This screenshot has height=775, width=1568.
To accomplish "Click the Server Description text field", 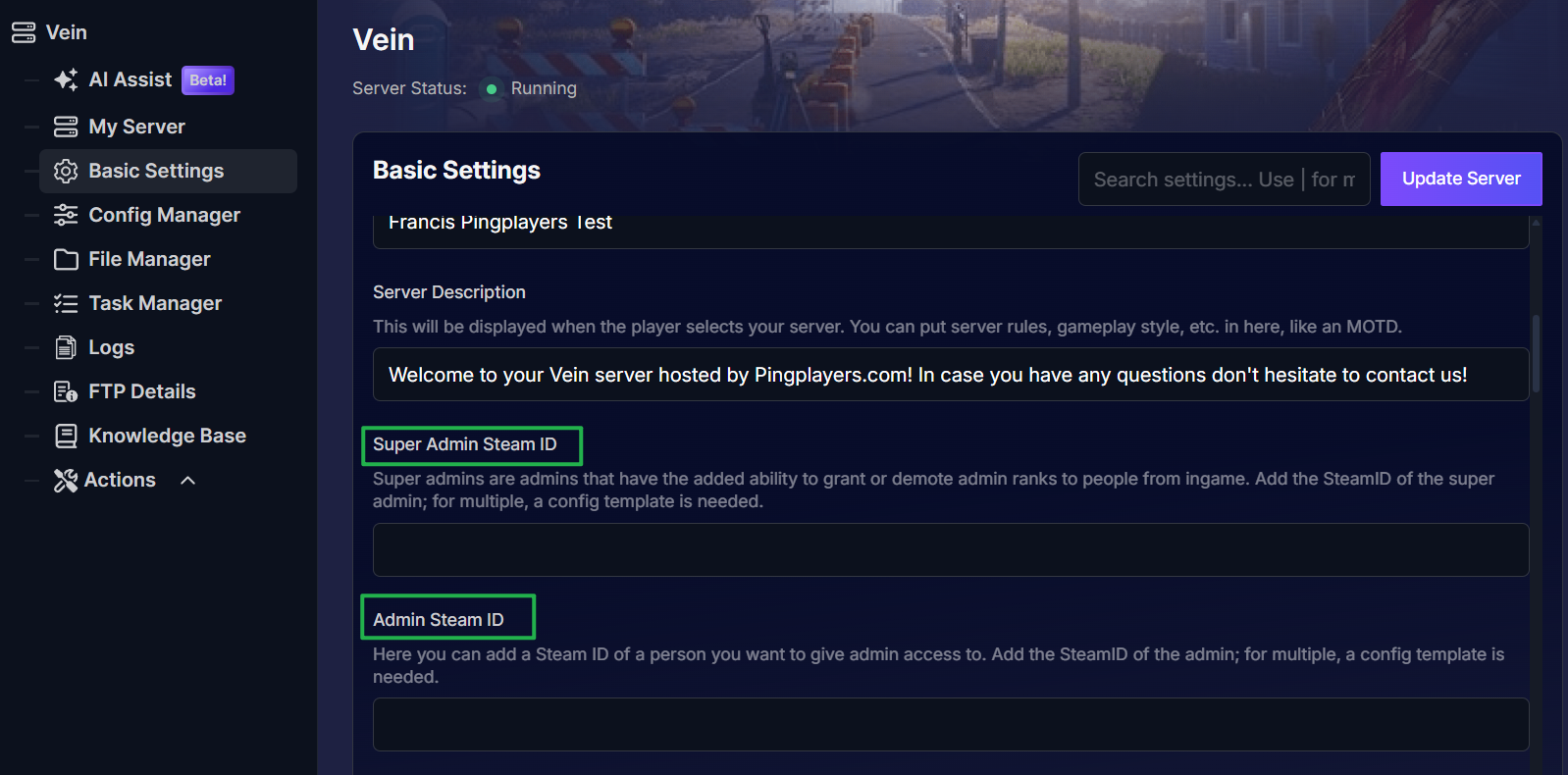I will 950,375.
